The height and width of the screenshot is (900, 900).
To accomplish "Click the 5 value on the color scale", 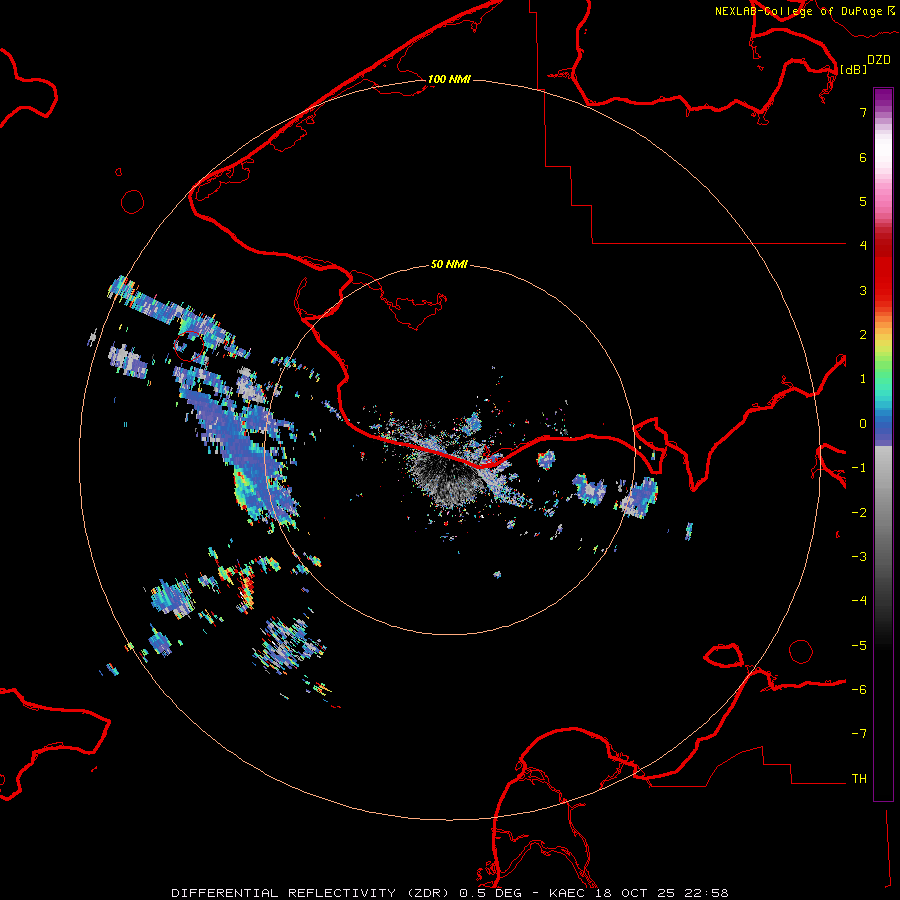I will [863, 201].
